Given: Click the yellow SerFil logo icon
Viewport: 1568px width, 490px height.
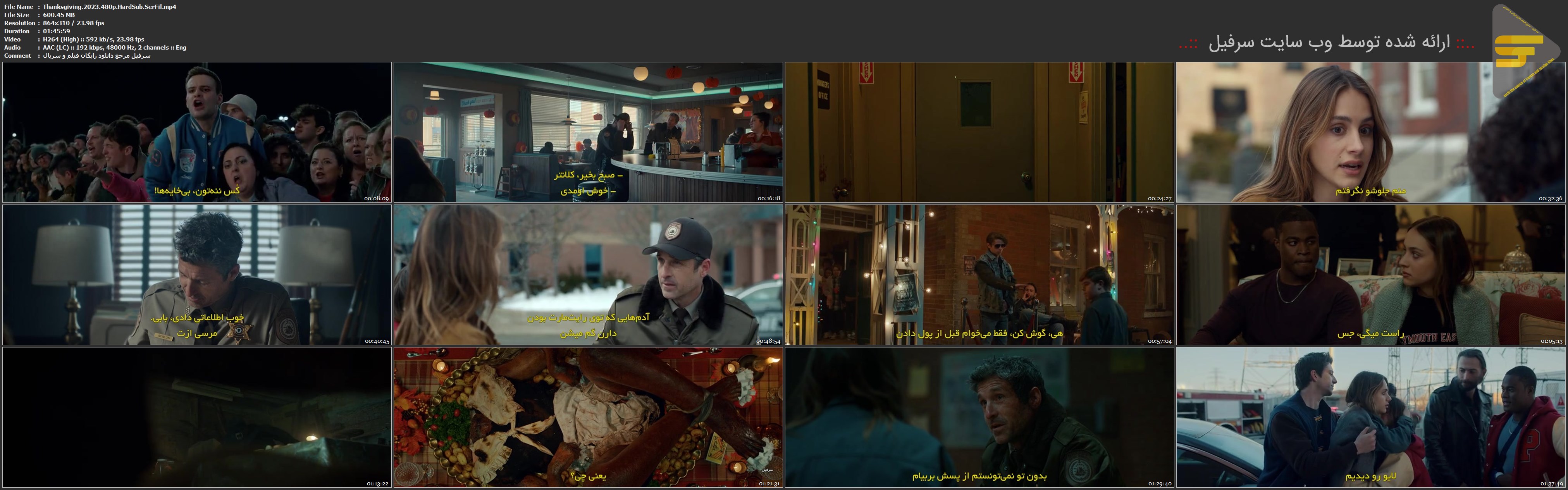Looking at the screenshot, I should [1519, 51].
